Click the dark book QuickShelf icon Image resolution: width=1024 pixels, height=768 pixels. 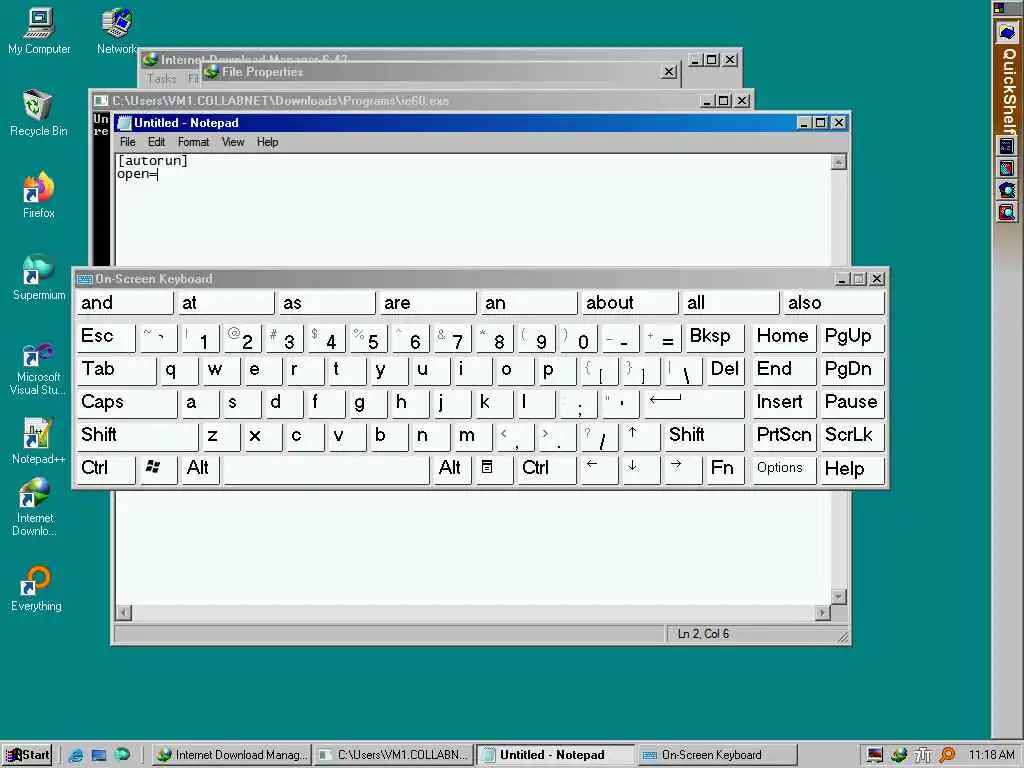1006,146
